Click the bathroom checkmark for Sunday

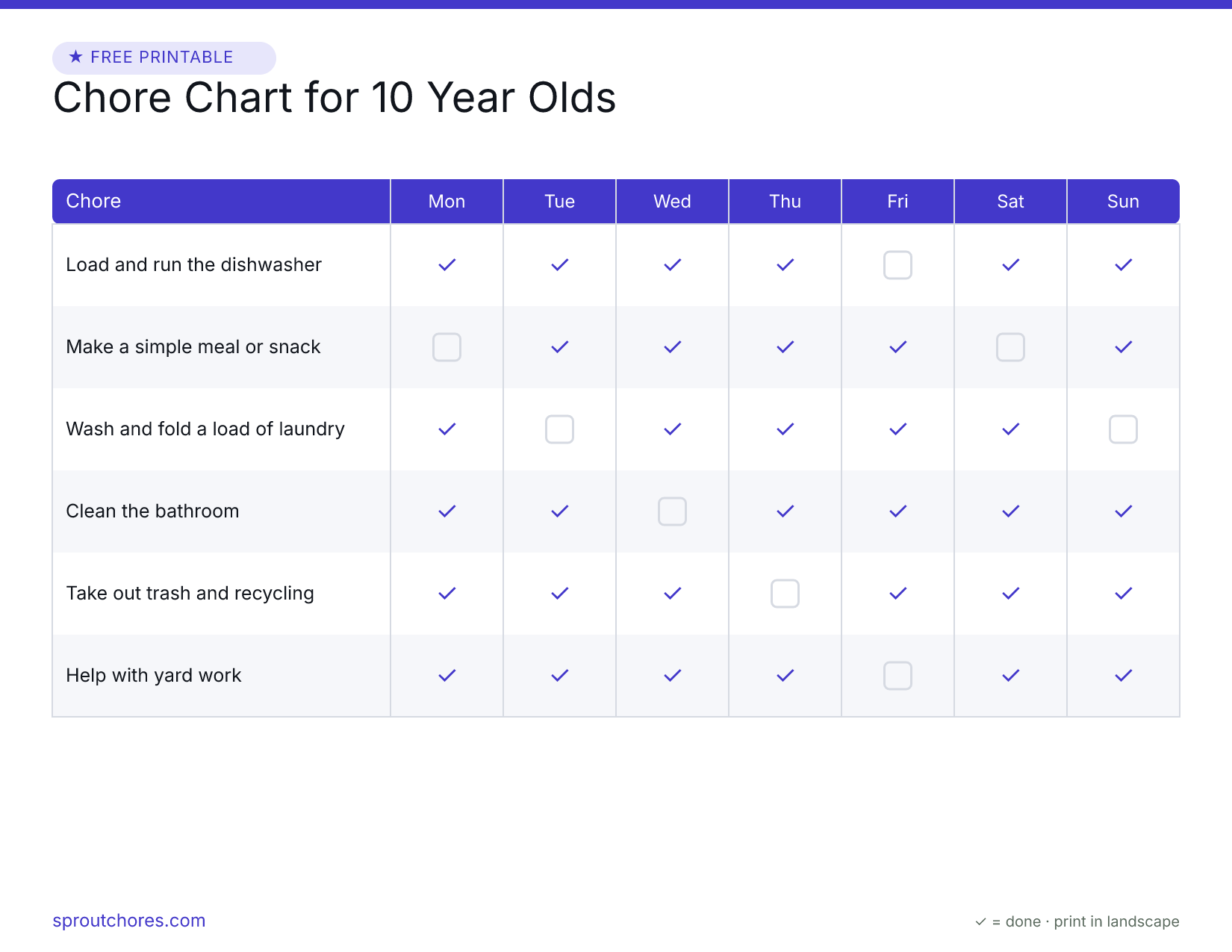tap(1123, 511)
